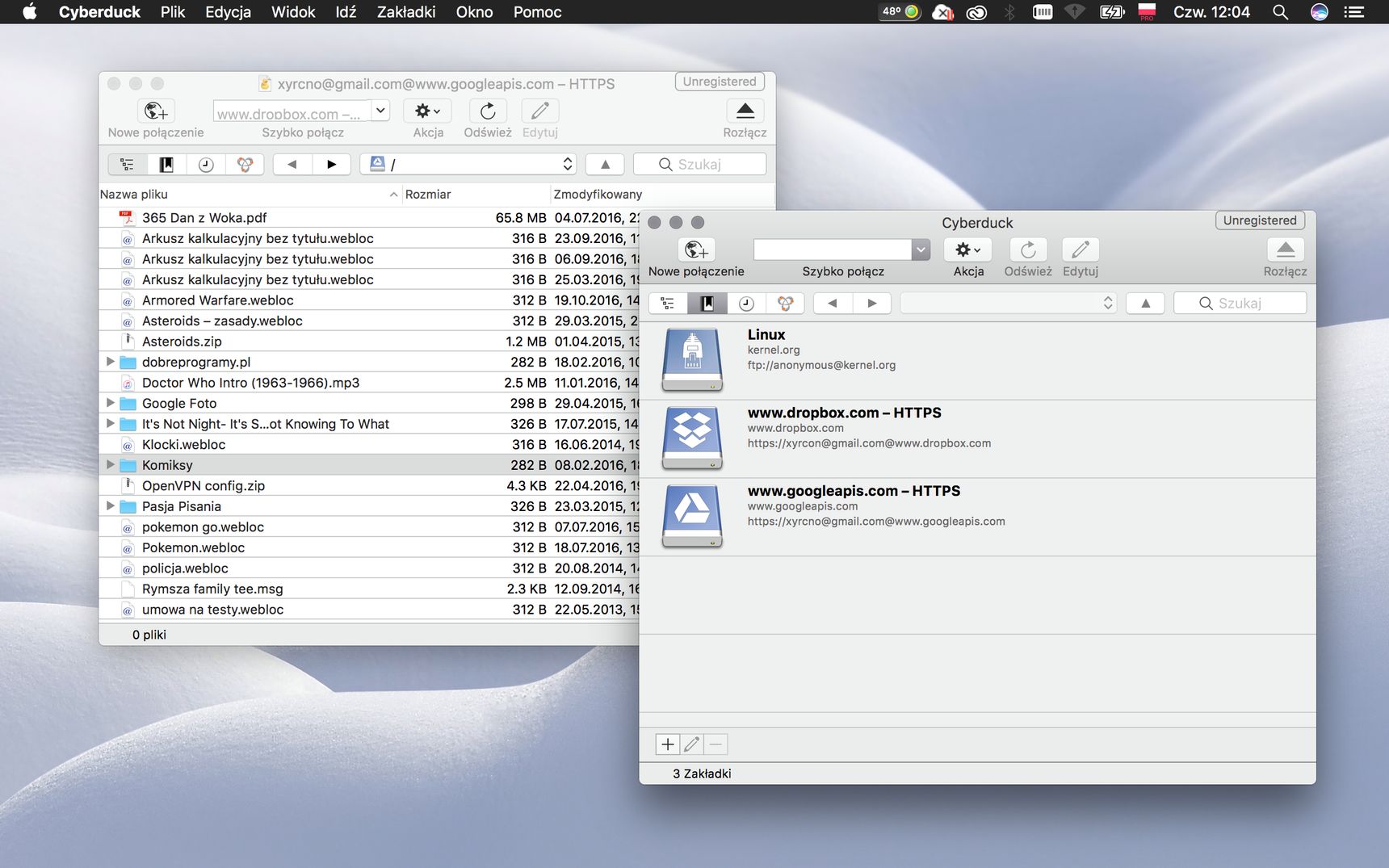Image resolution: width=1389 pixels, height=868 pixels.
Task: Click back arrow in front window
Action: (x=833, y=303)
